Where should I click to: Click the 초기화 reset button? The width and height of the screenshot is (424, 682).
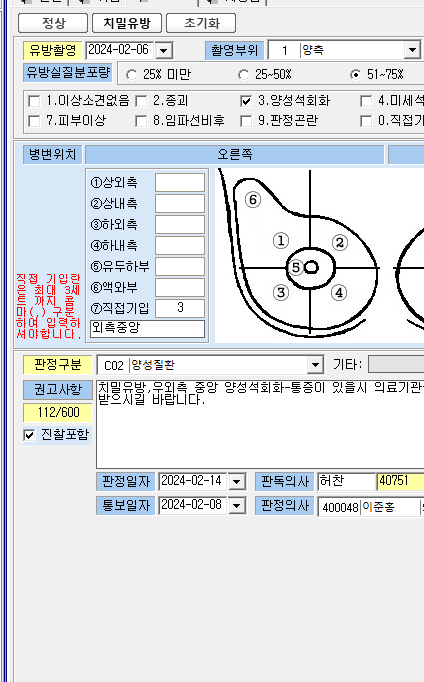pos(201,23)
